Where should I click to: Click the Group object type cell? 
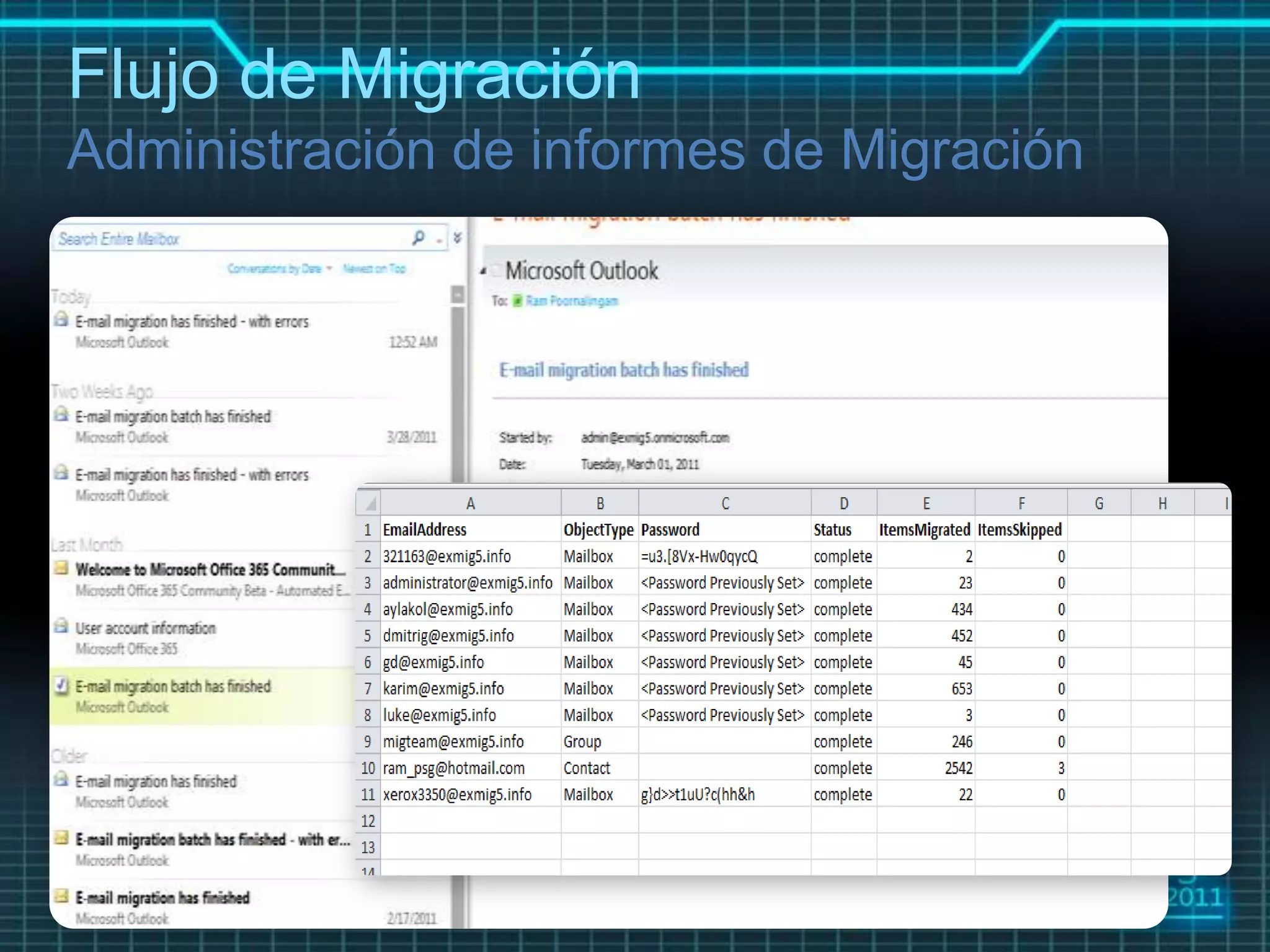coord(600,742)
